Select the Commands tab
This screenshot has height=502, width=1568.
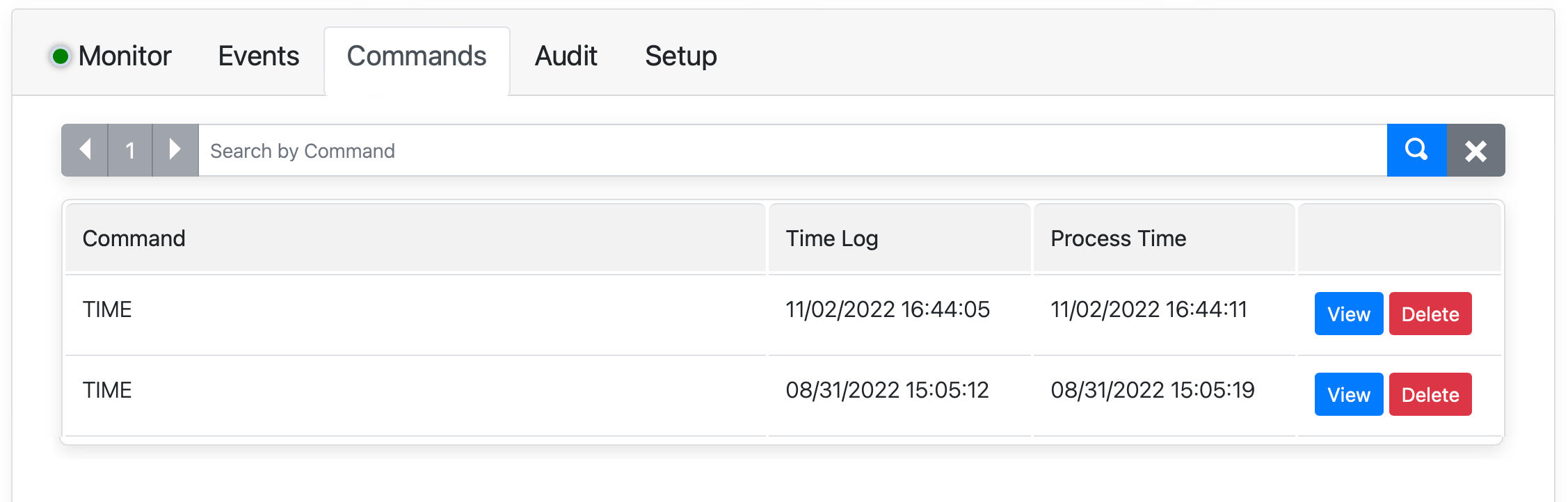click(417, 56)
